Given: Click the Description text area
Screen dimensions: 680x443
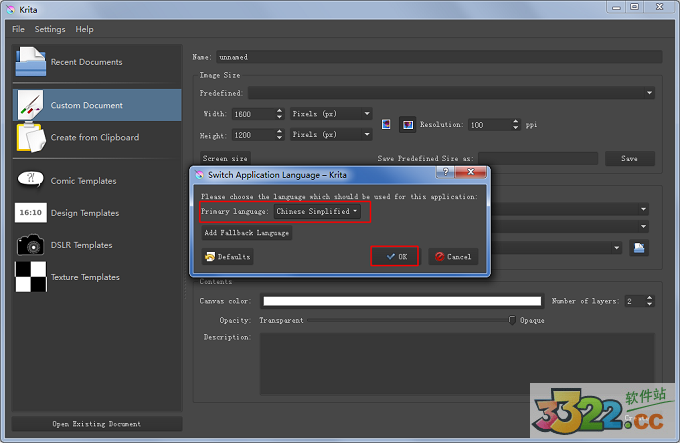Looking at the screenshot, I should [x=457, y=363].
